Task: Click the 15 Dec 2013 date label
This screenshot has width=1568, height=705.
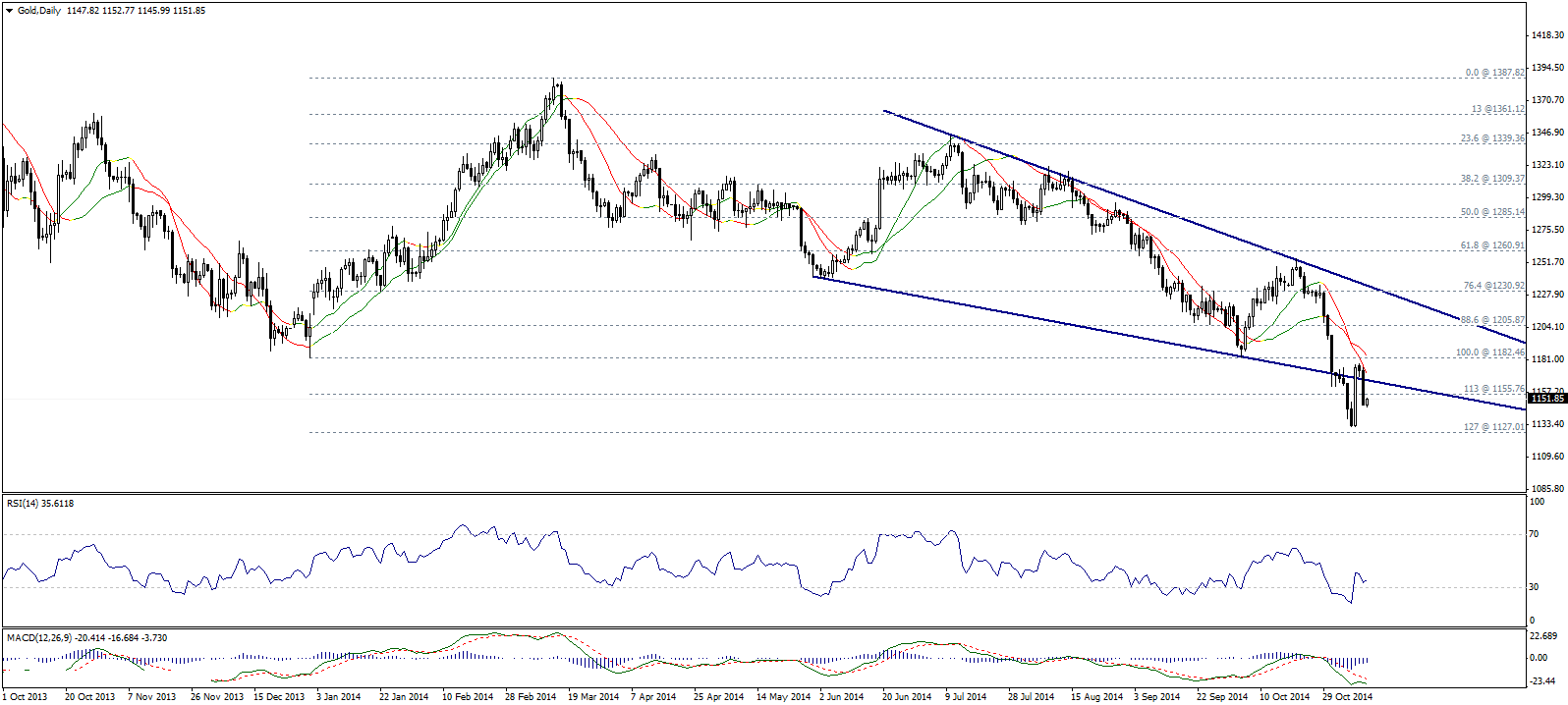Action: click(x=279, y=697)
